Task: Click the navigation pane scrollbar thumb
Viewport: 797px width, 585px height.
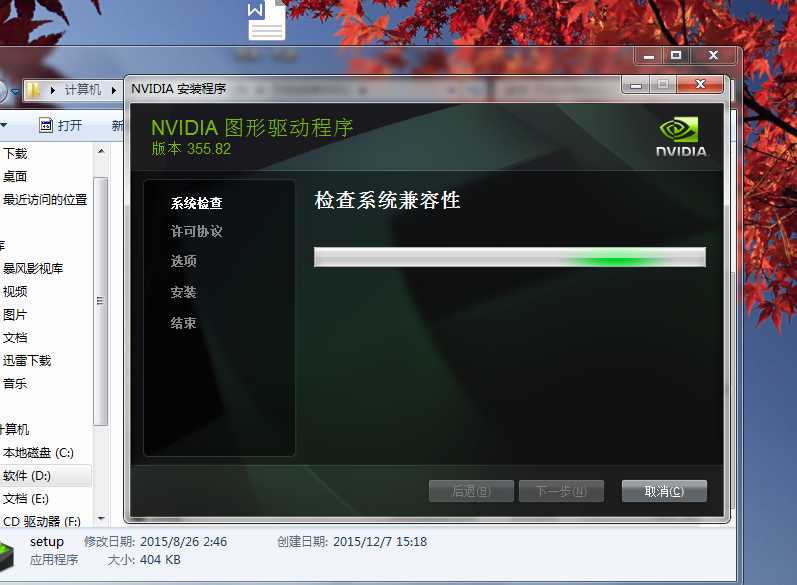Action: tap(101, 301)
